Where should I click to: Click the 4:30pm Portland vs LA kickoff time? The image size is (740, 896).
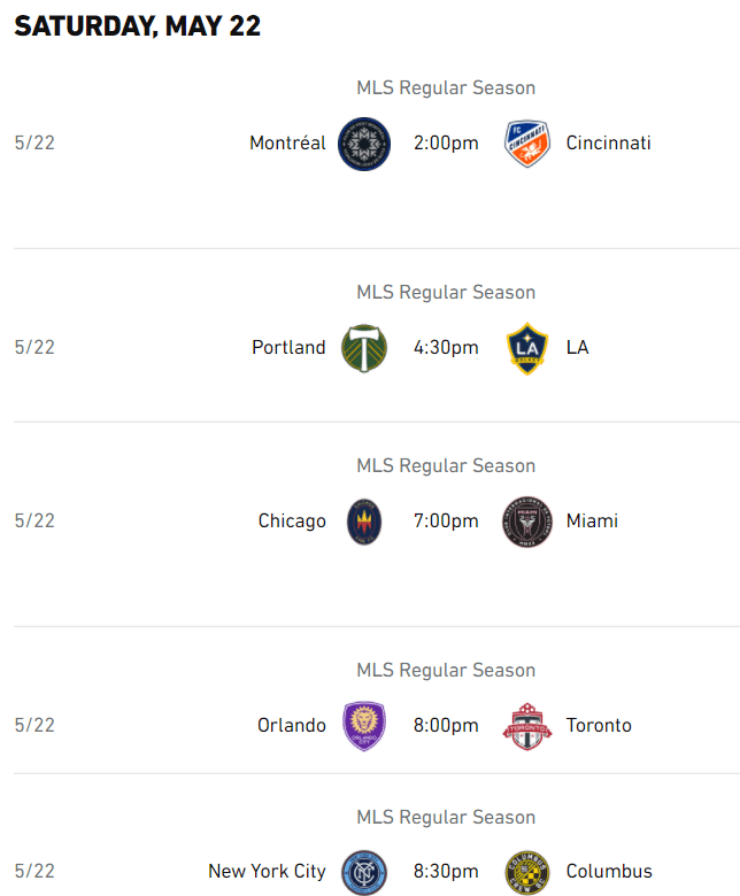(446, 348)
